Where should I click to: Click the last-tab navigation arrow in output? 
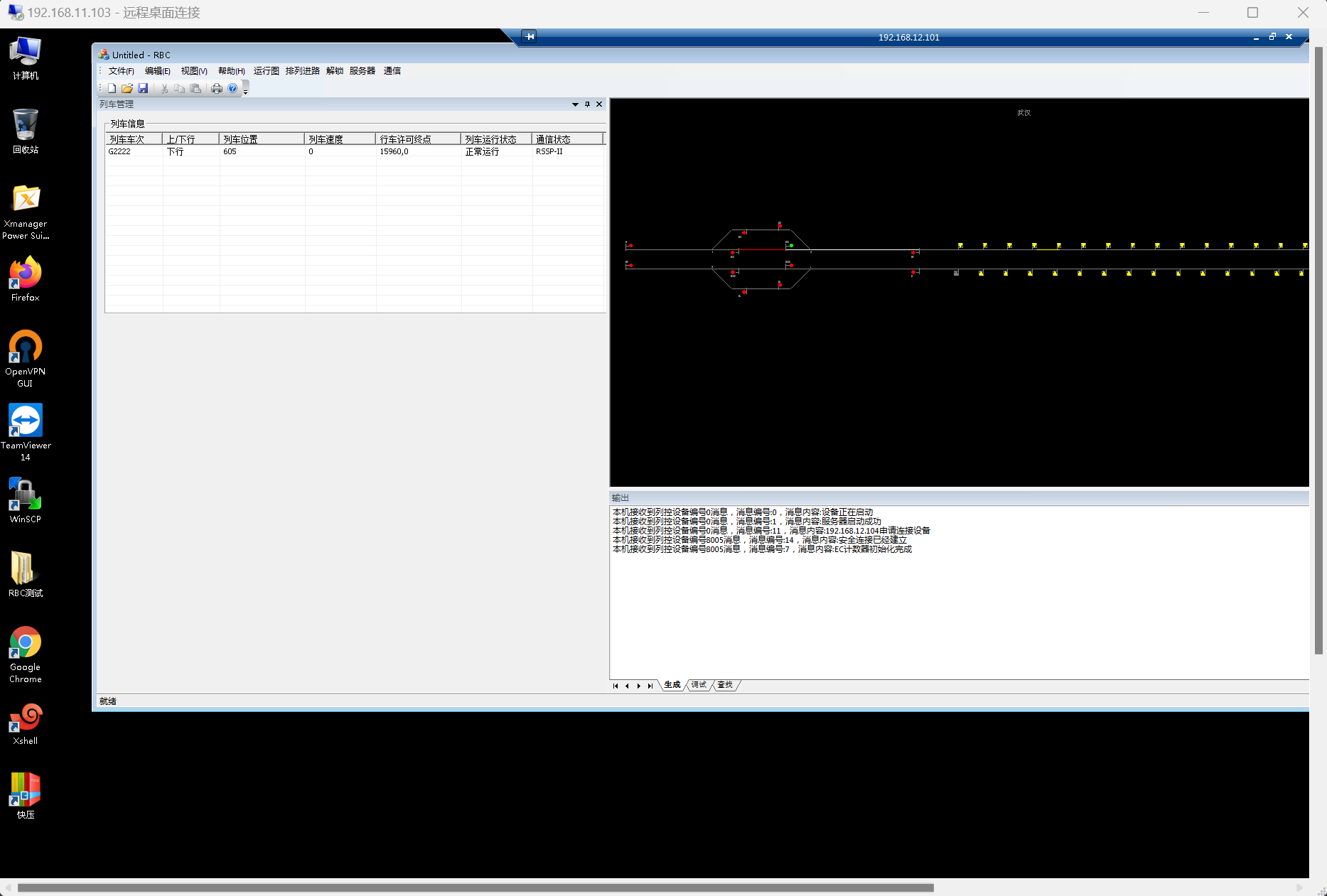click(650, 686)
